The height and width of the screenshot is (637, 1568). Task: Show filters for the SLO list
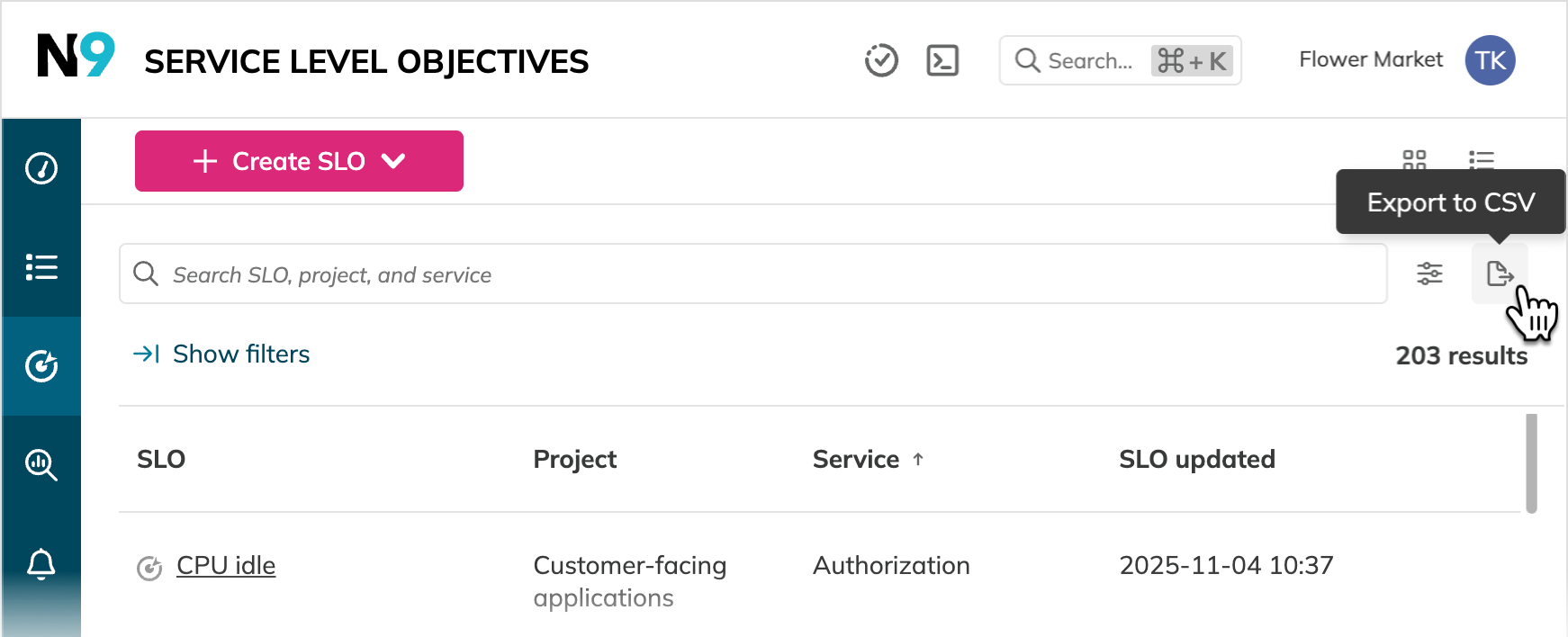[x=221, y=354]
